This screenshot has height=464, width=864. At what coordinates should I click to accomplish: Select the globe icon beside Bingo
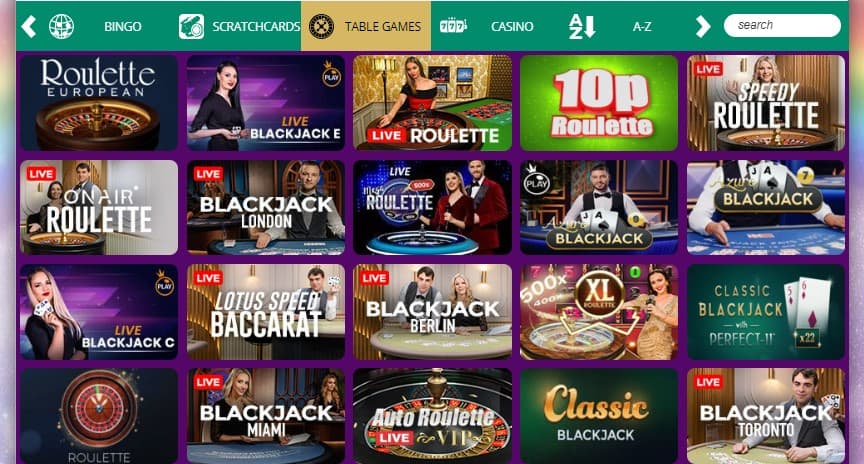61,26
